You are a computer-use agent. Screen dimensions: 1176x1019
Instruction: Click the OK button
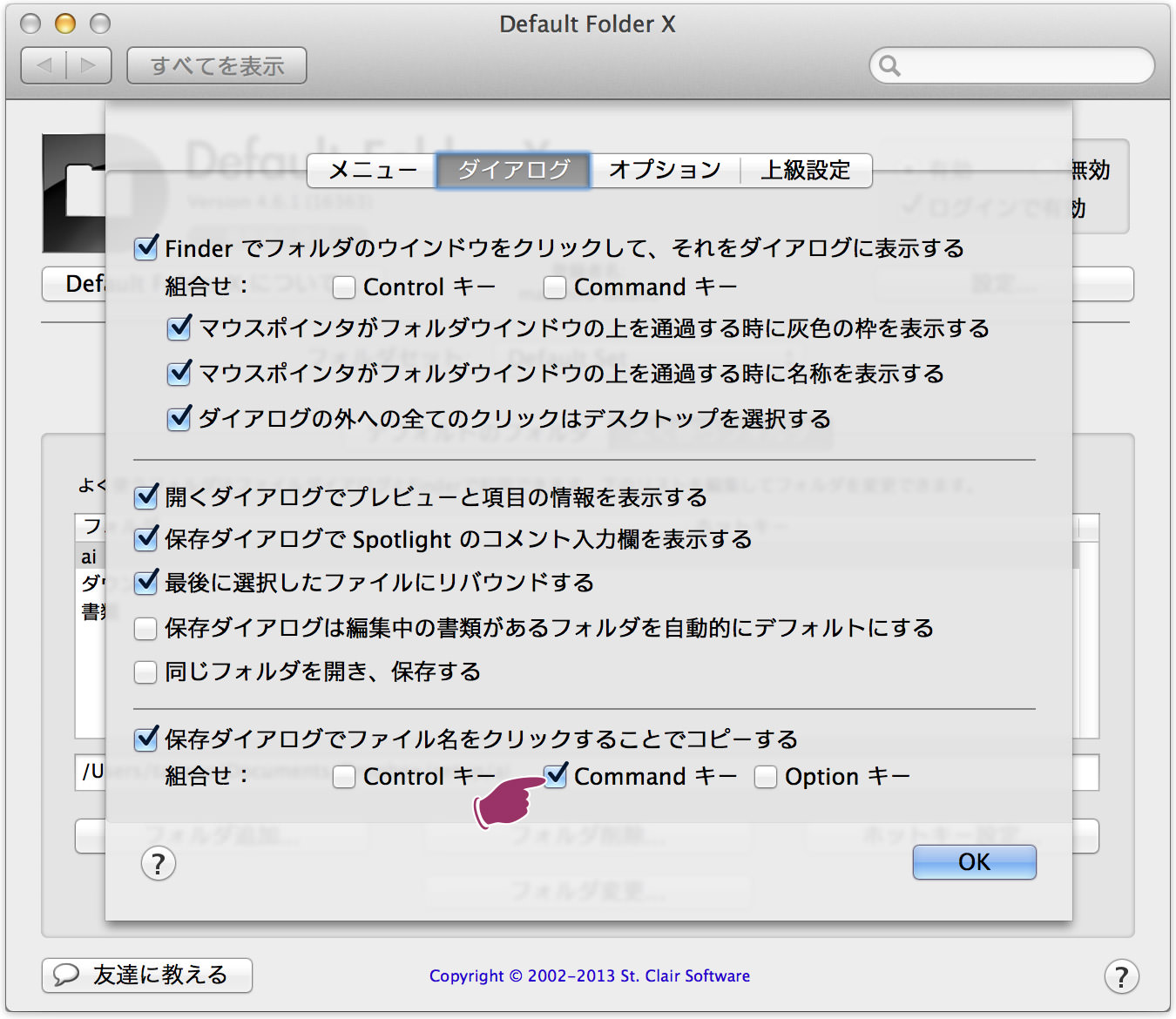pos(974,862)
